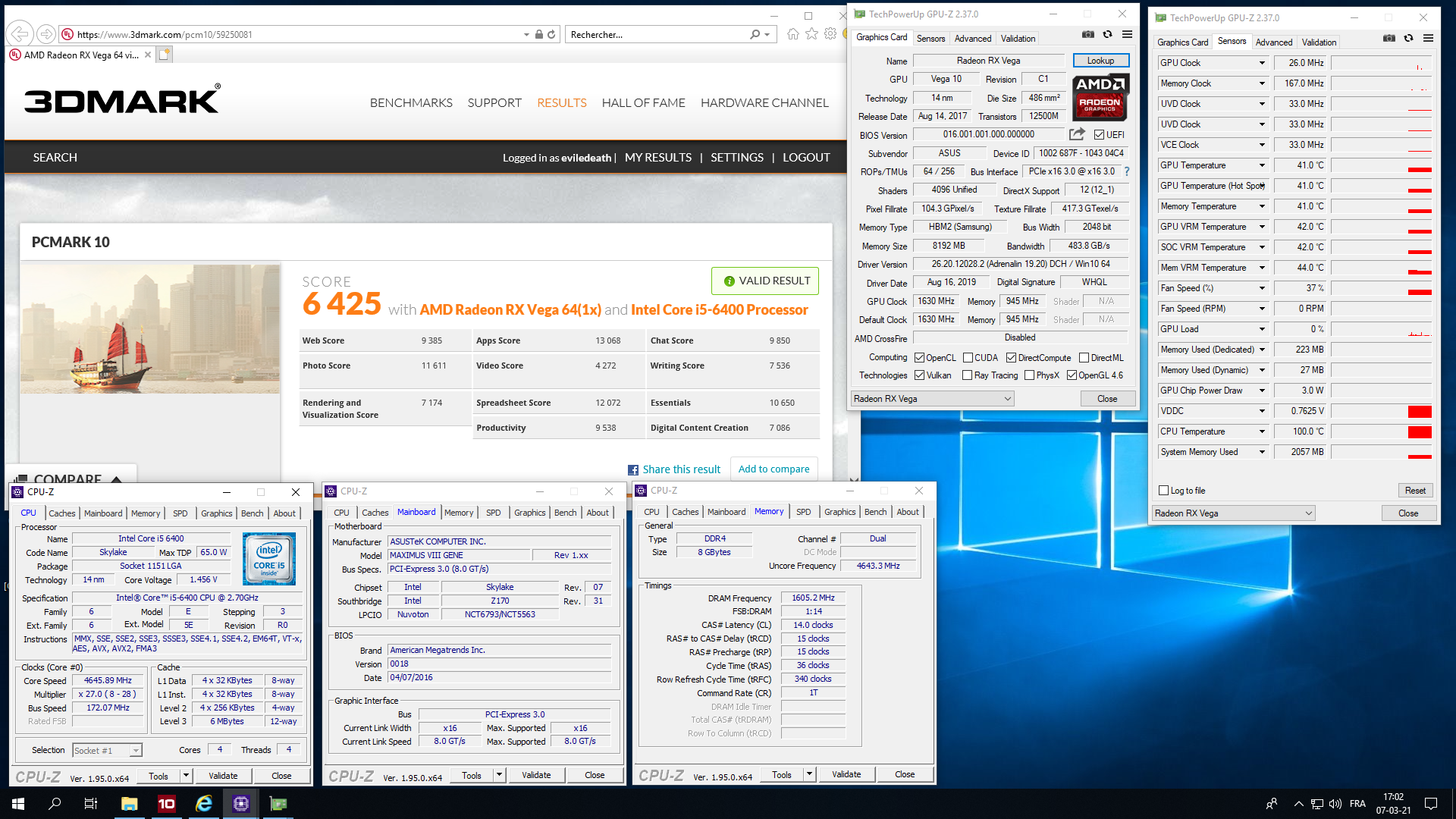Open the SPD tab in Mainboard CPU-Z window
1456x819 pixels.
(493, 513)
